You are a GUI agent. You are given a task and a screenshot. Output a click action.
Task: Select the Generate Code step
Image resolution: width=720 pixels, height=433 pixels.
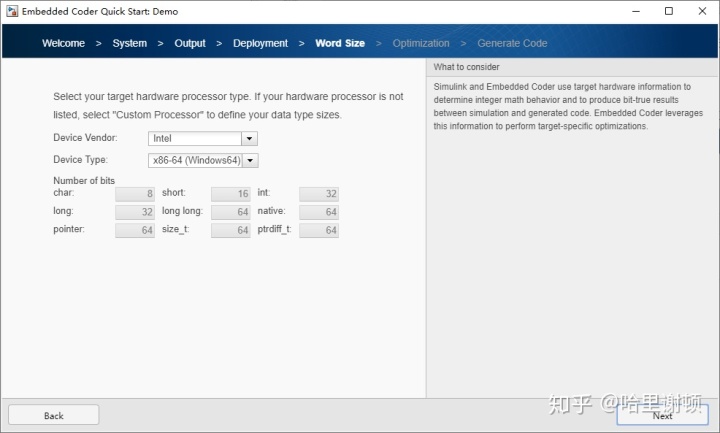click(512, 43)
